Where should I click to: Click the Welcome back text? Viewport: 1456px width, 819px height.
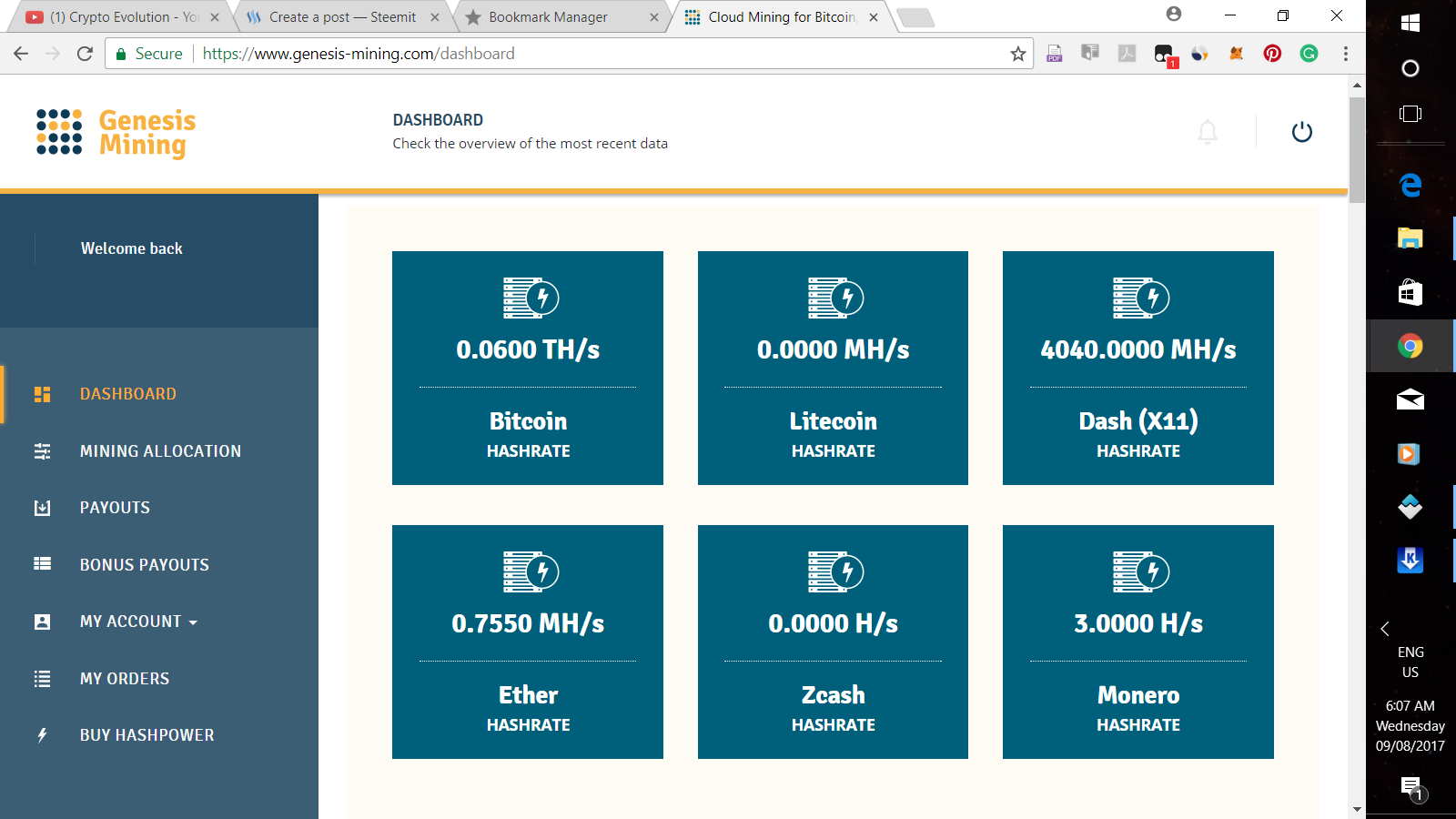tap(132, 248)
